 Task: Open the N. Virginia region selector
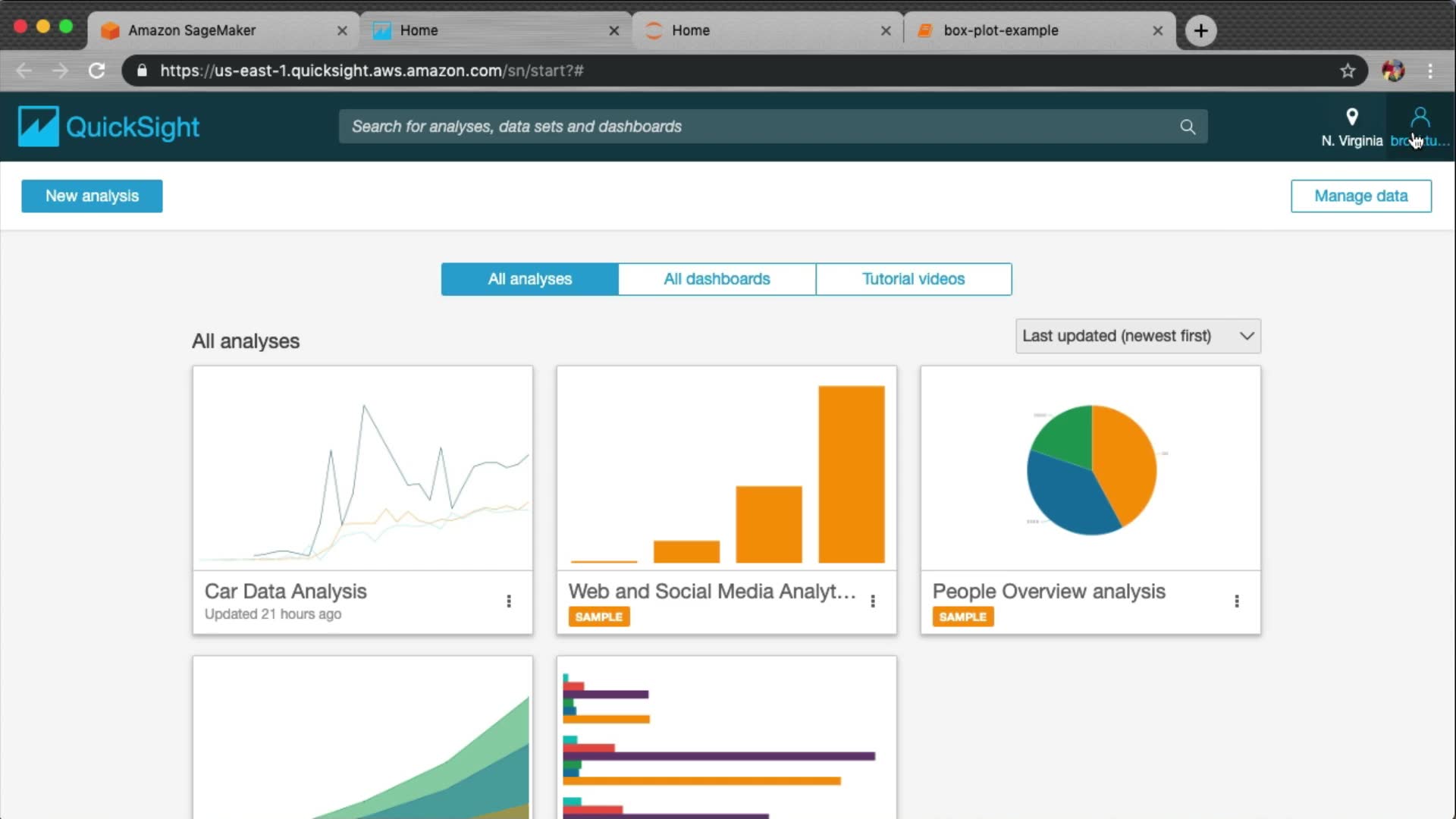[x=1351, y=127]
